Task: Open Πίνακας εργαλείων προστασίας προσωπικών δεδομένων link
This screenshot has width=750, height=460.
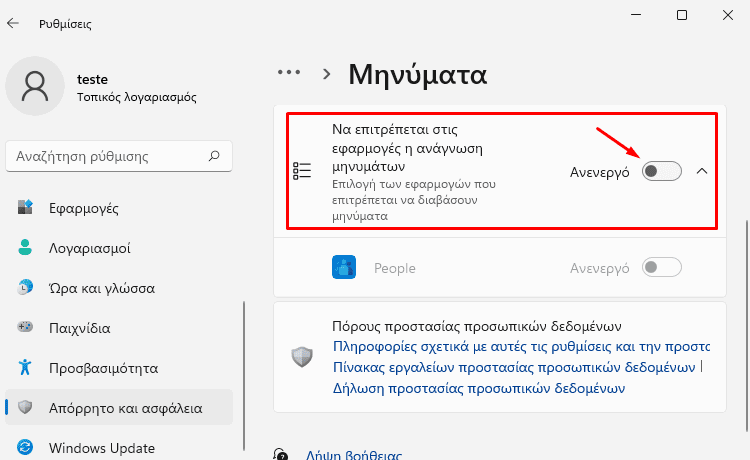Action: tap(514, 367)
